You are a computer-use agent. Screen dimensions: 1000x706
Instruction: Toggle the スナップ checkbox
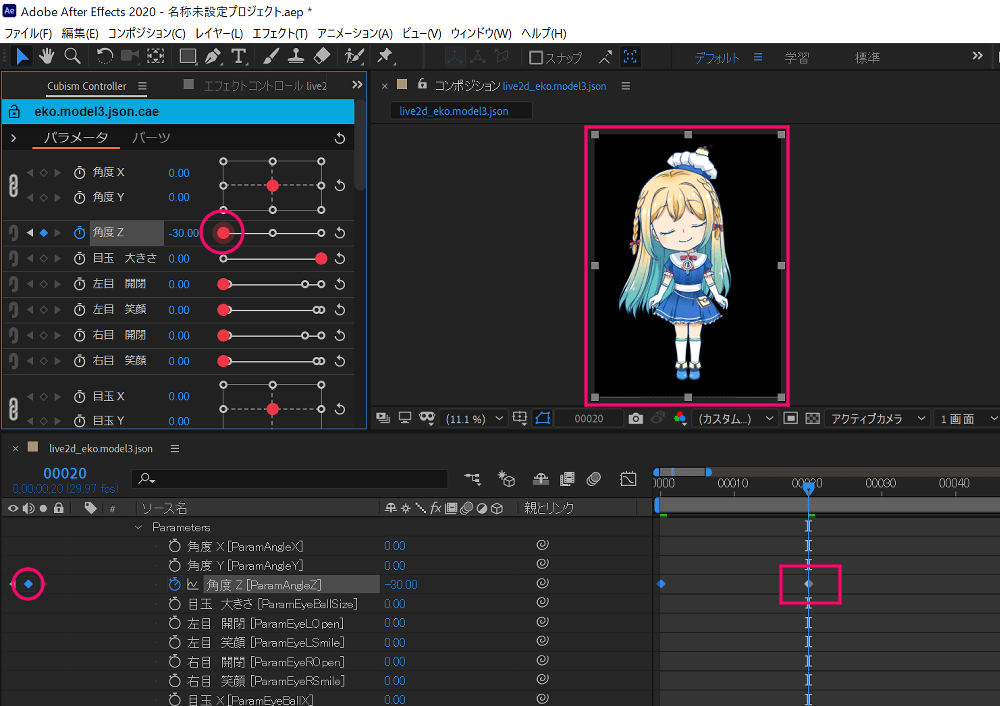click(536, 57)
